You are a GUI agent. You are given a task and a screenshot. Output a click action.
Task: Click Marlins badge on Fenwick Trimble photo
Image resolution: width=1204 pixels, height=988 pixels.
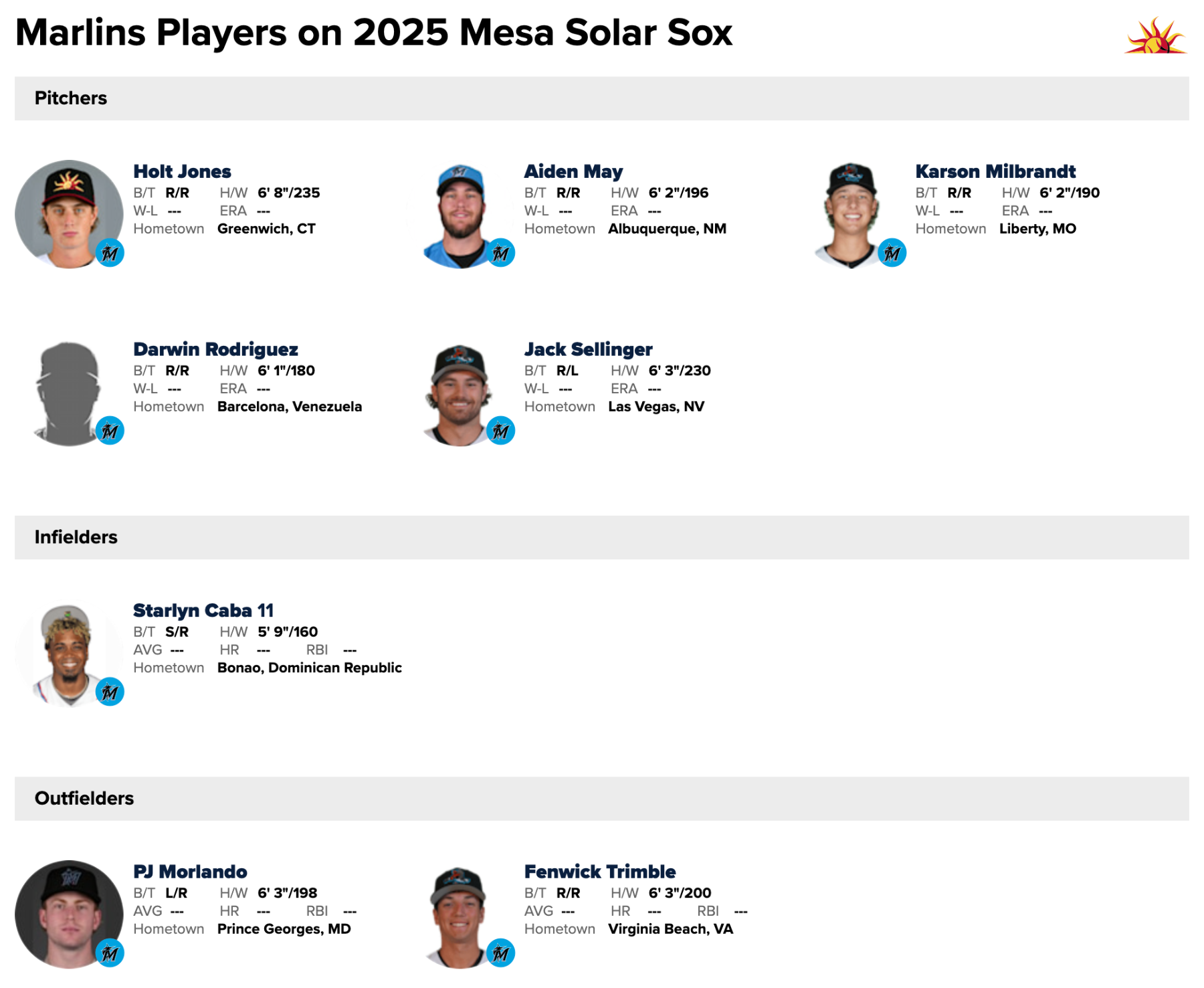point(500,953)
